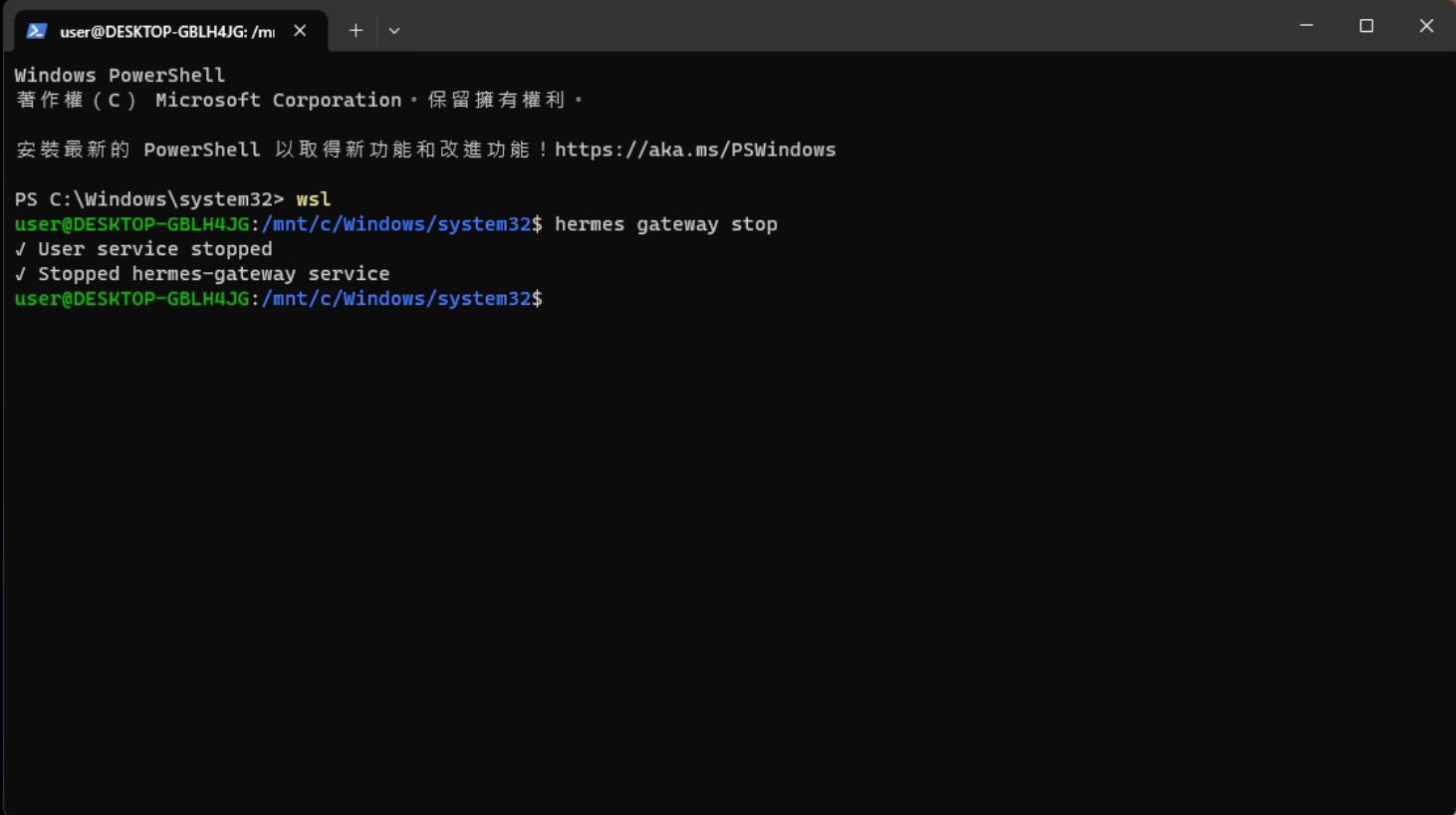Viewport: 1456px width, 815px height.
Task: Click the 'Windows PowerShell' header text
Action: (120, 75)
